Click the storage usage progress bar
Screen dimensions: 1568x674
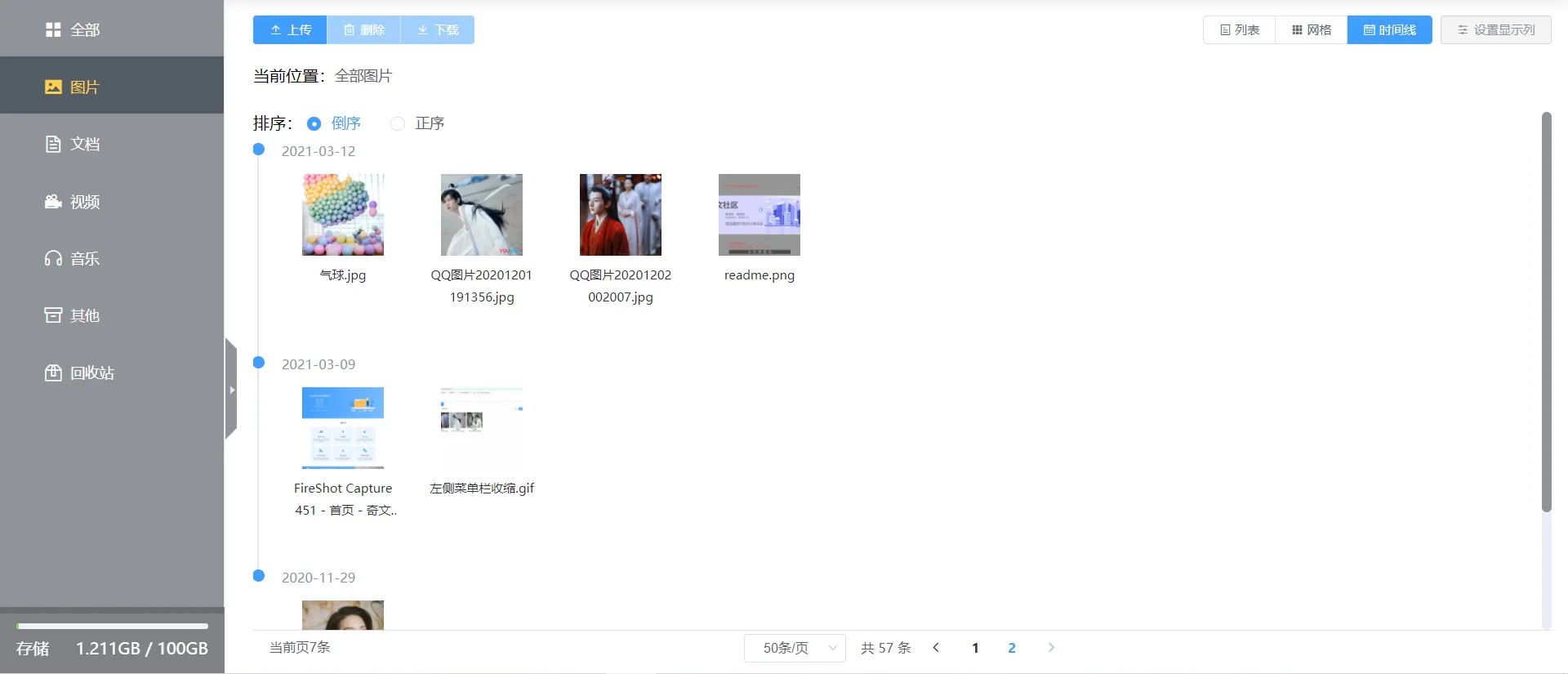pos(112,627)
